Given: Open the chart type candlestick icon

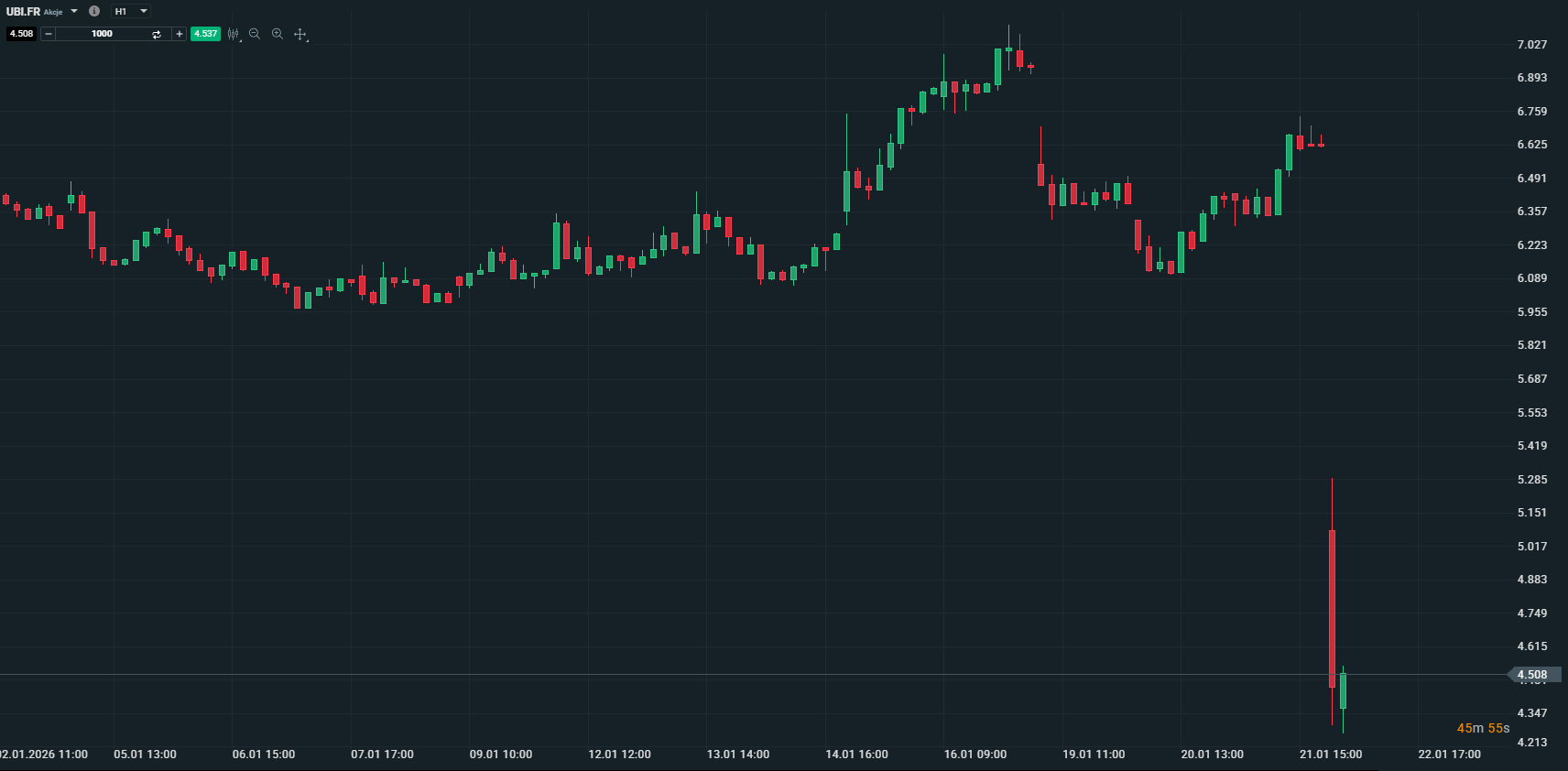Looking at the screenshot, I should [234, 34].
